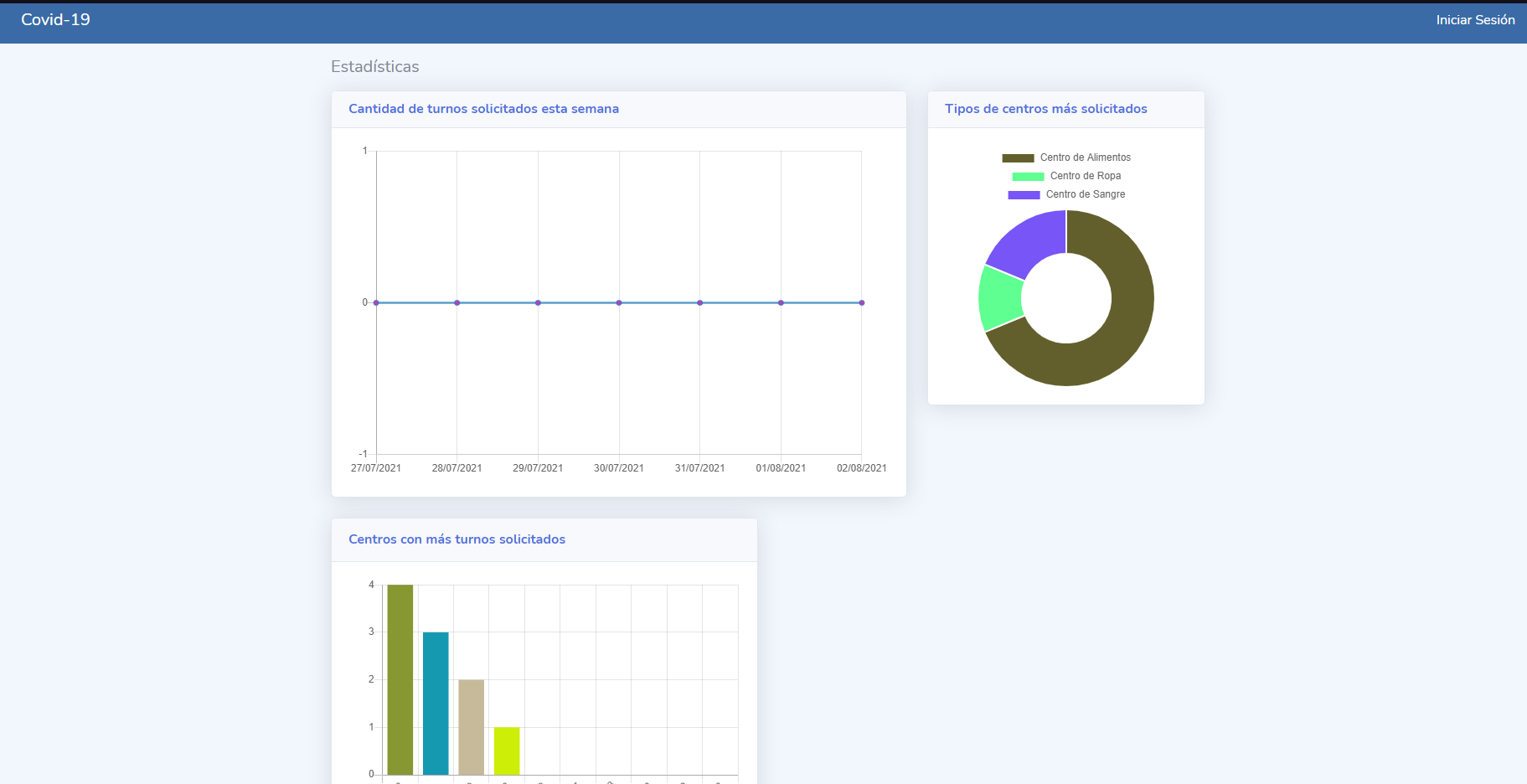Click the green Ropa doughnut segment

(1001, 298)
